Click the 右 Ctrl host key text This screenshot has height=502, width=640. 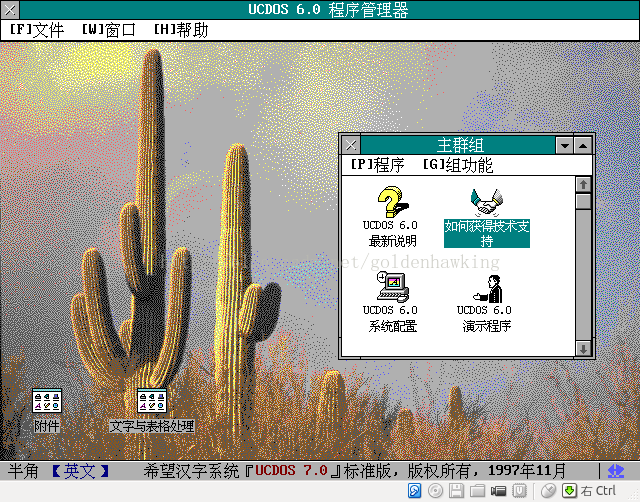[x=598, y=491]
